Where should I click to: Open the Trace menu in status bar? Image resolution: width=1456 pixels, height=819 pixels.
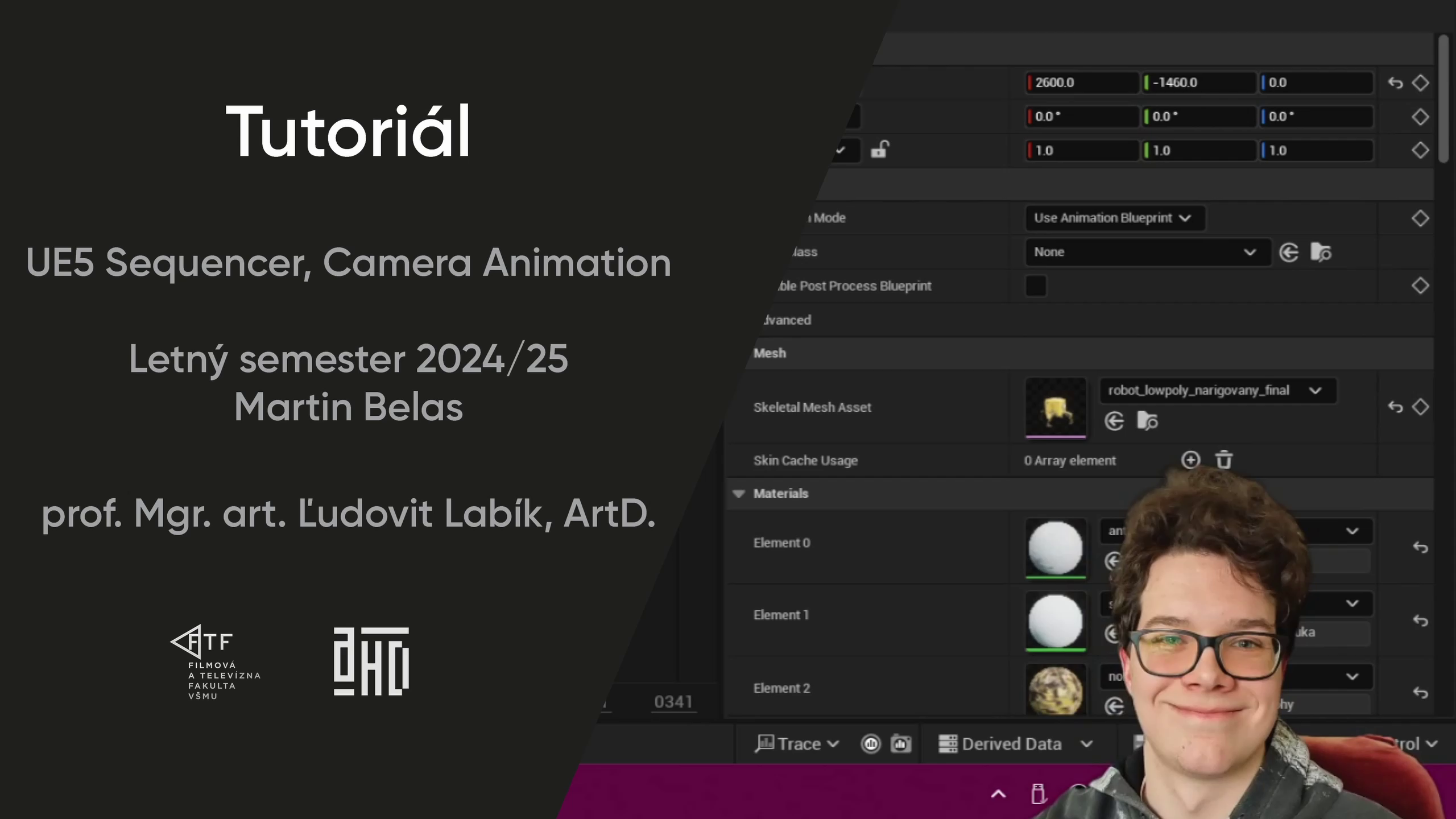coord(797,744)
